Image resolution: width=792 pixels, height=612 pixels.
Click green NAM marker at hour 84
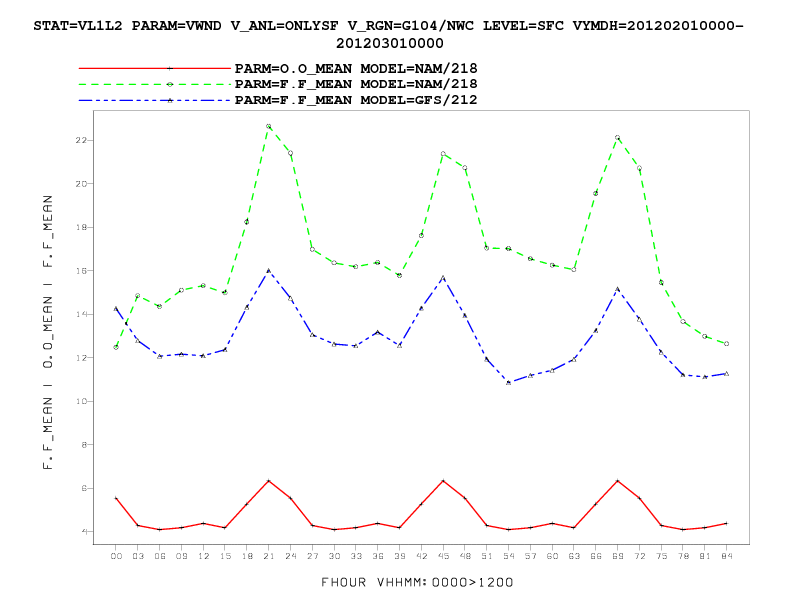tap(727, 343)
